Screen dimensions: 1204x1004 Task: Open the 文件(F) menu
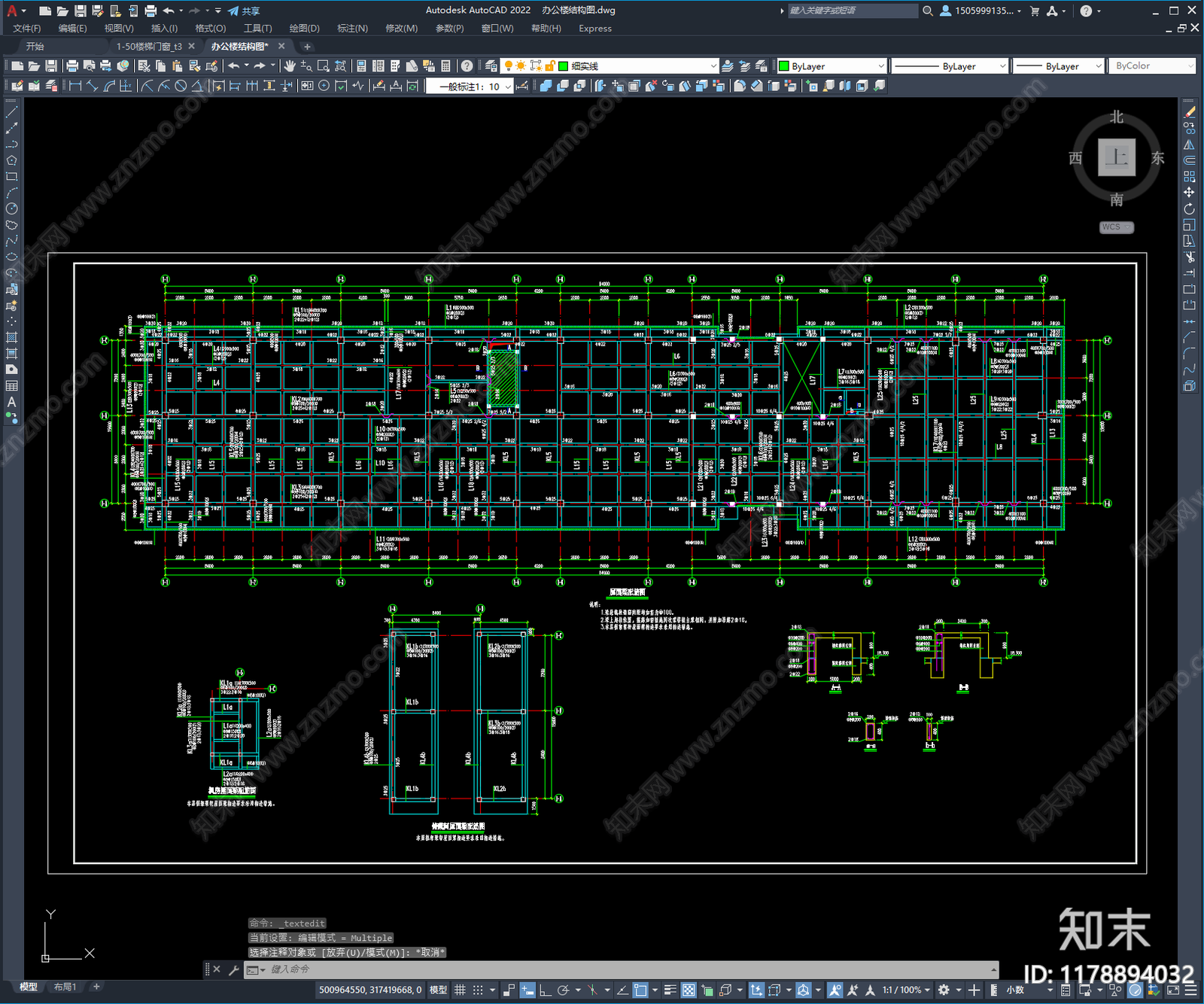pyautogui.click(x=27, y=29)
